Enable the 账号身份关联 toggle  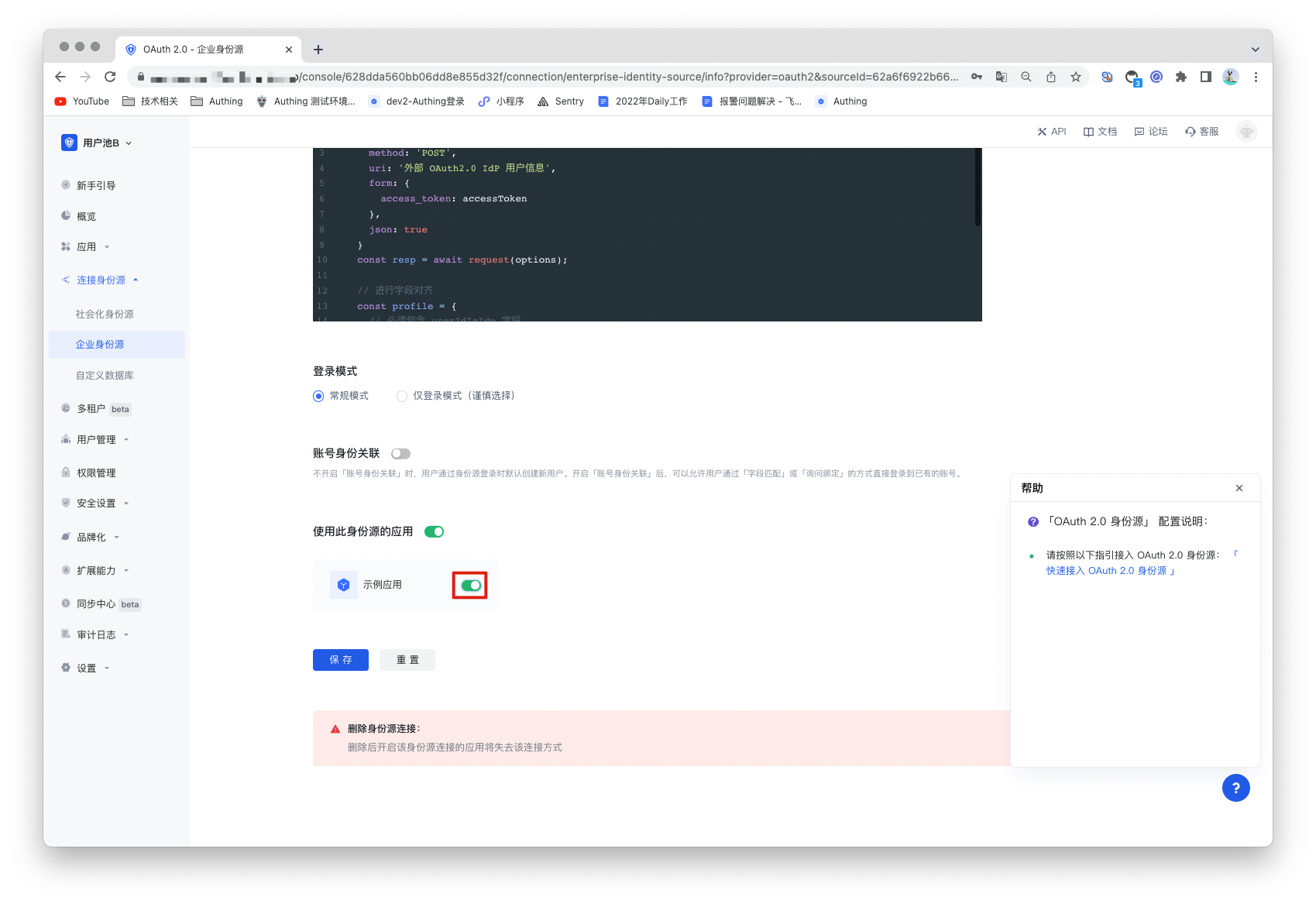400,454
